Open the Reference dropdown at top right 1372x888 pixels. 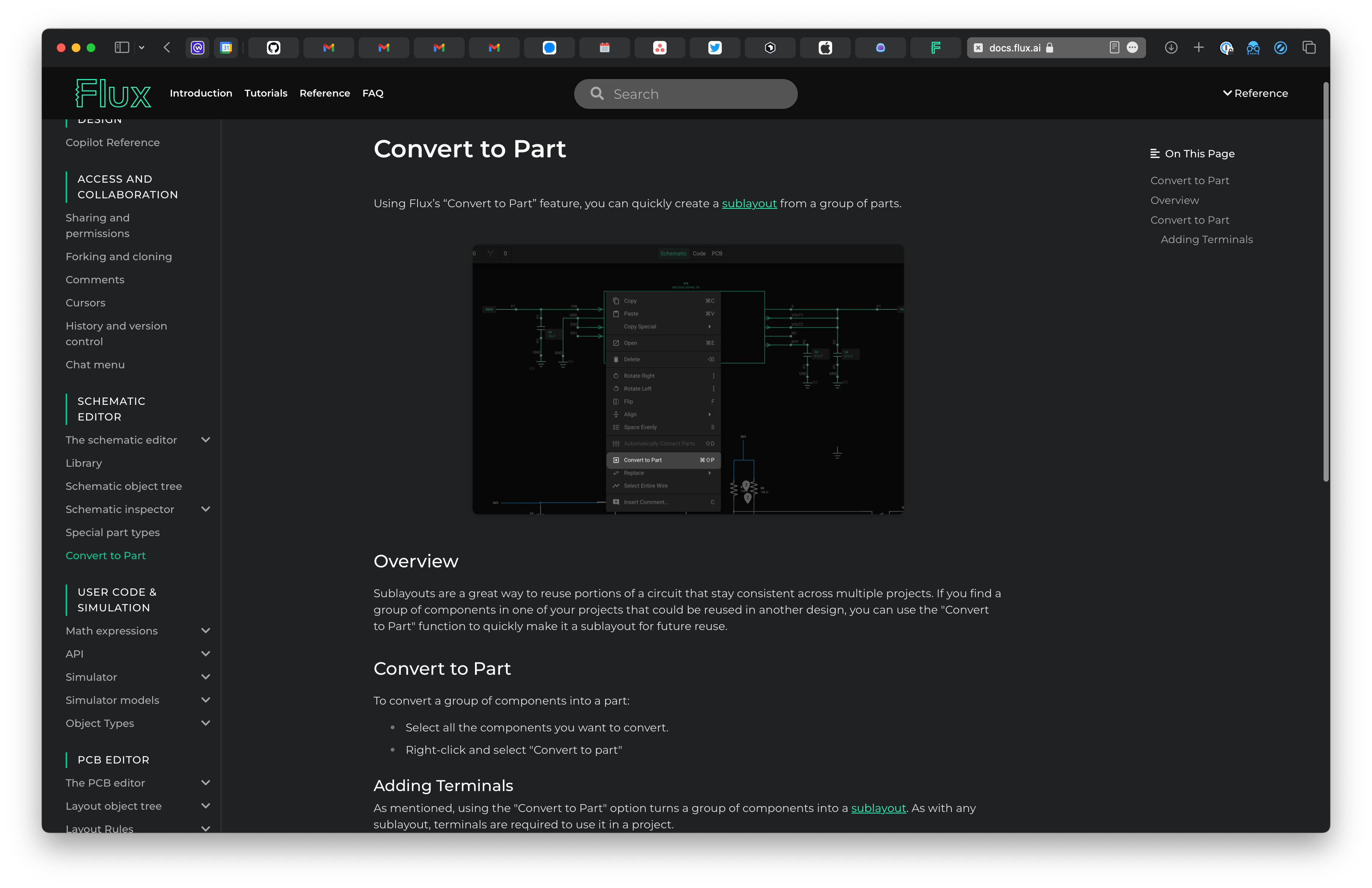coord(1255,93)
